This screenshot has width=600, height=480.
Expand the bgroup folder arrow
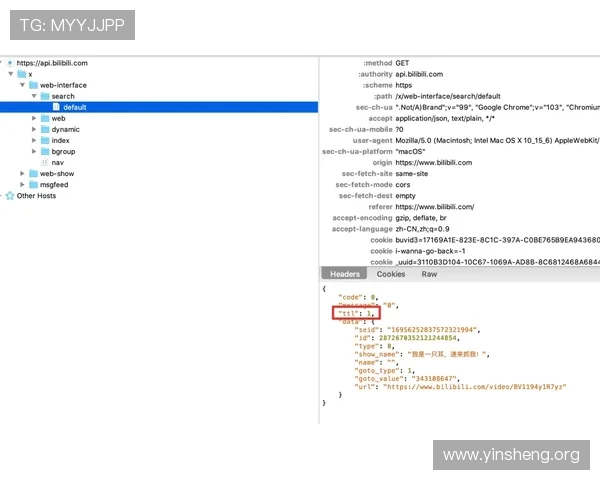click(x=34, y=151)
